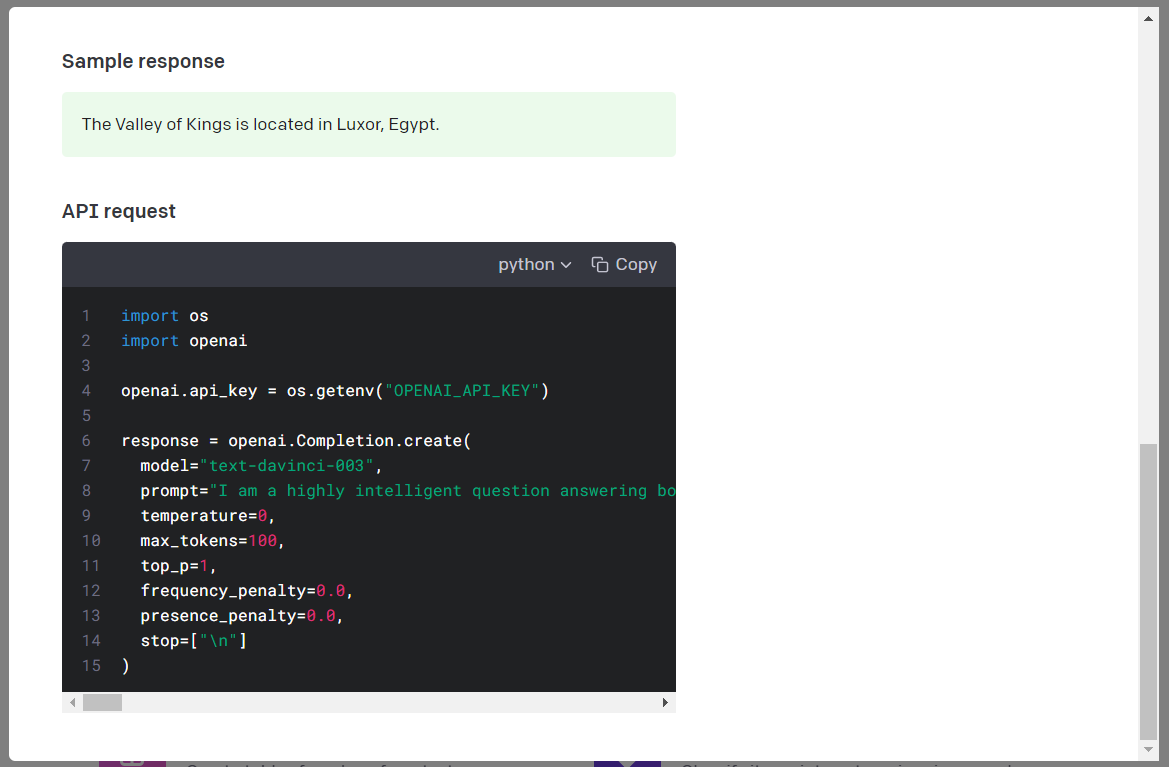This screenshot has width=1169, height=767.
Task: Click the "text-davinci-003" model string
Action: tap(286, 466)
